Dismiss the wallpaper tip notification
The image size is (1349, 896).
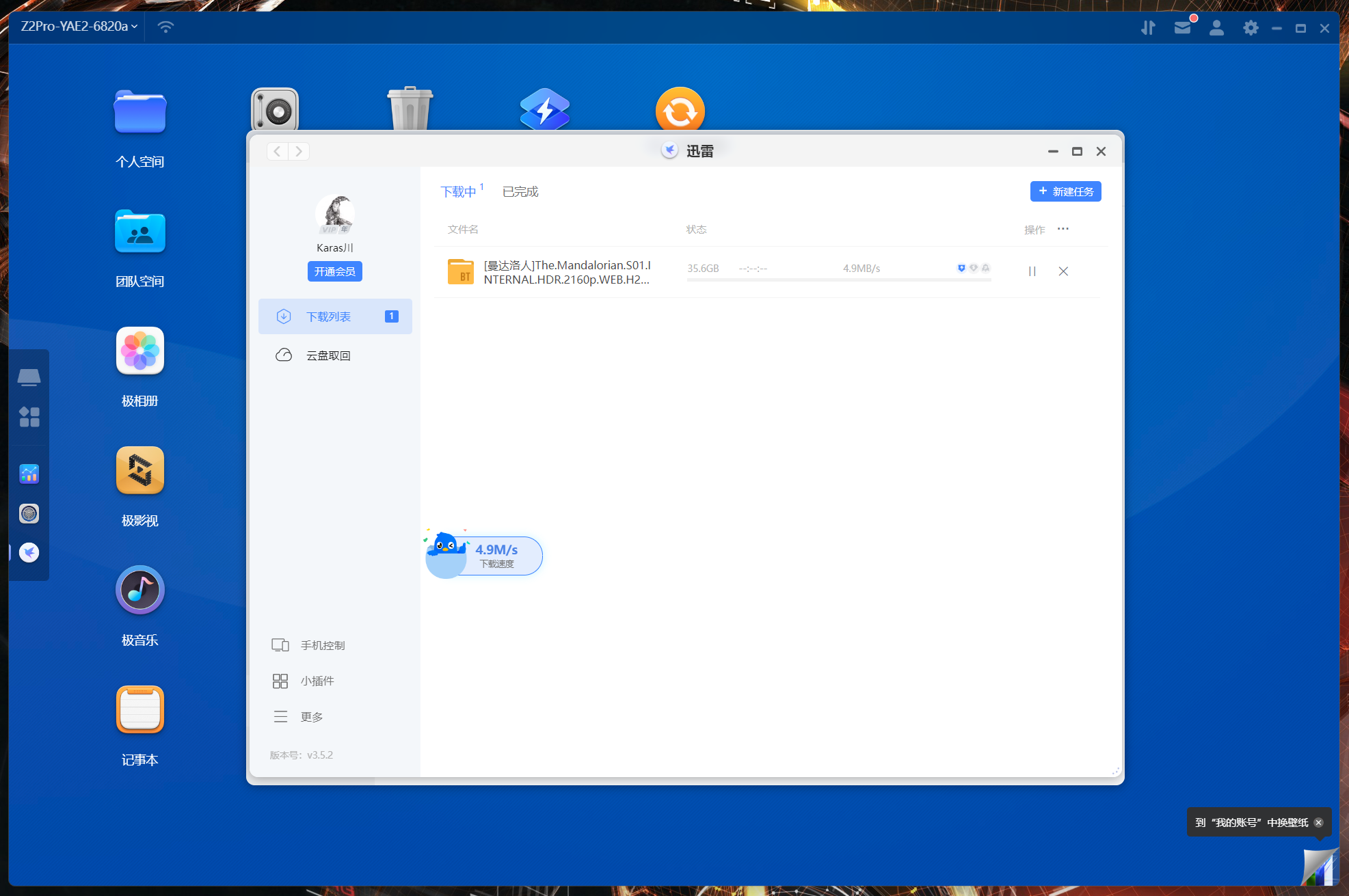tap(1318, 822)
